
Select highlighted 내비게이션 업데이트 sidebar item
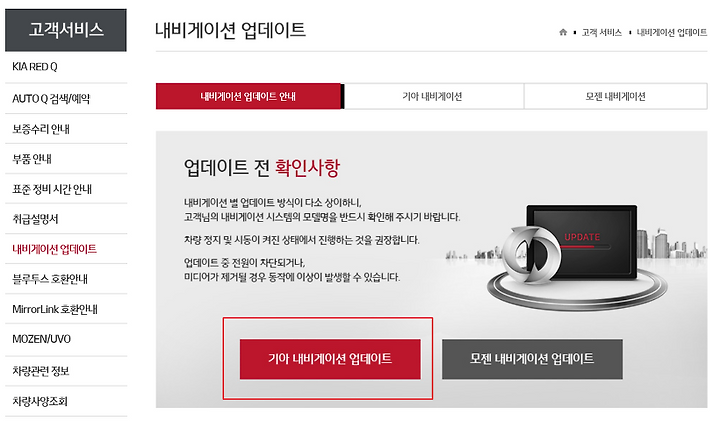tap(66, 249)
